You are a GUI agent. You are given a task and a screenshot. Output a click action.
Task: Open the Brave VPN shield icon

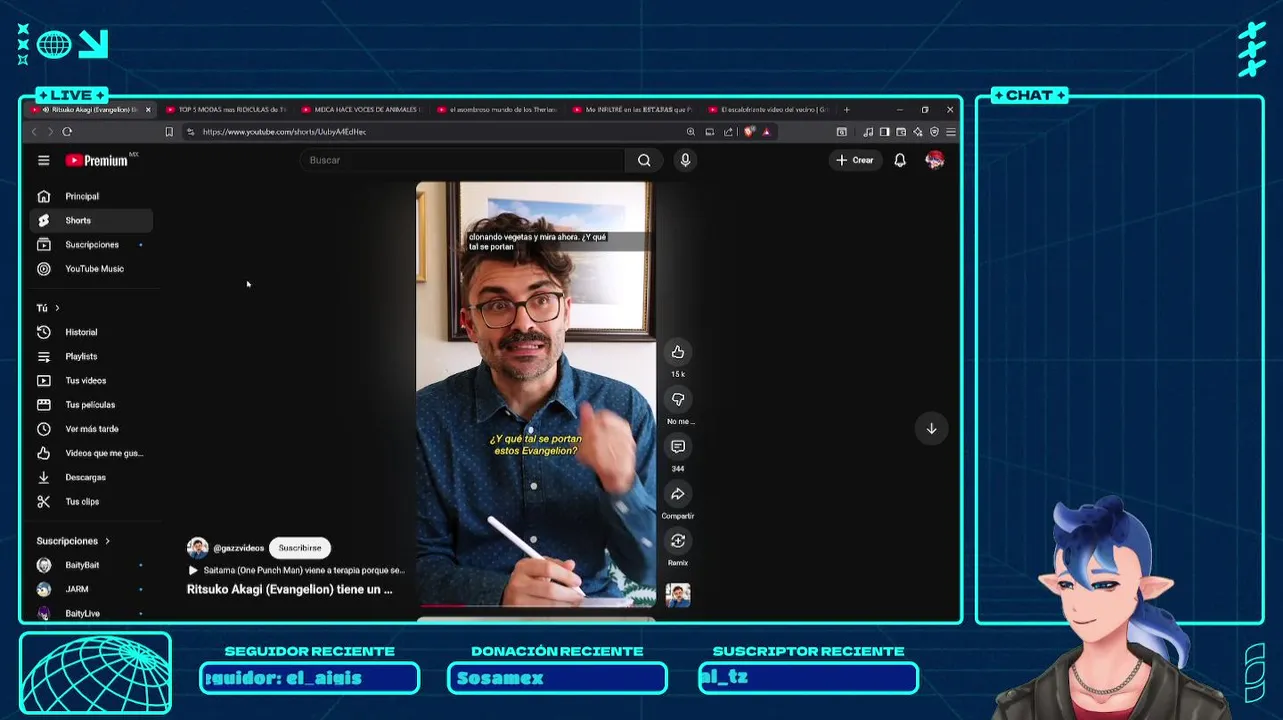click(934, 132)
